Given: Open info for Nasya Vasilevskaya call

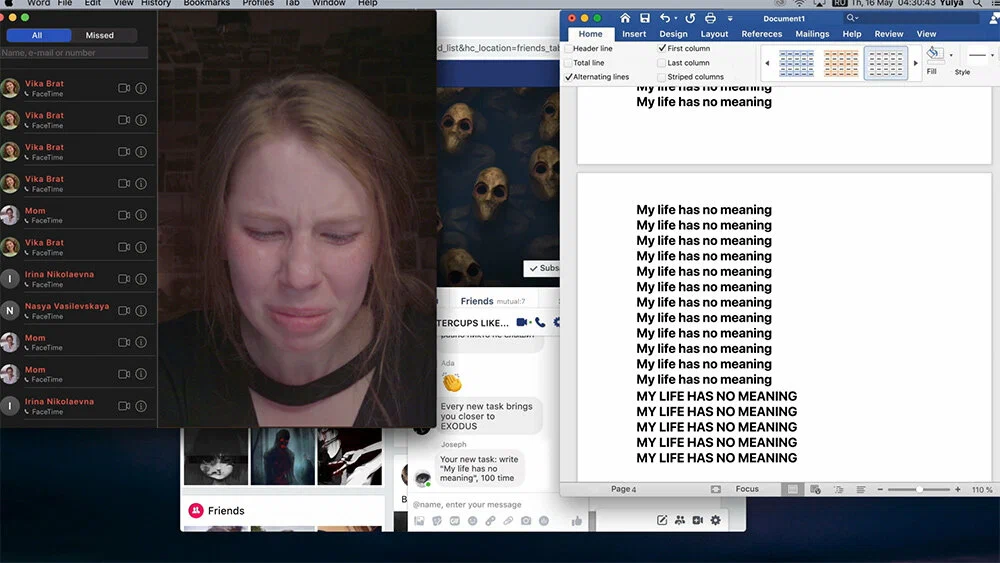Looking at the screenshot, I should [x=141, y=311].
